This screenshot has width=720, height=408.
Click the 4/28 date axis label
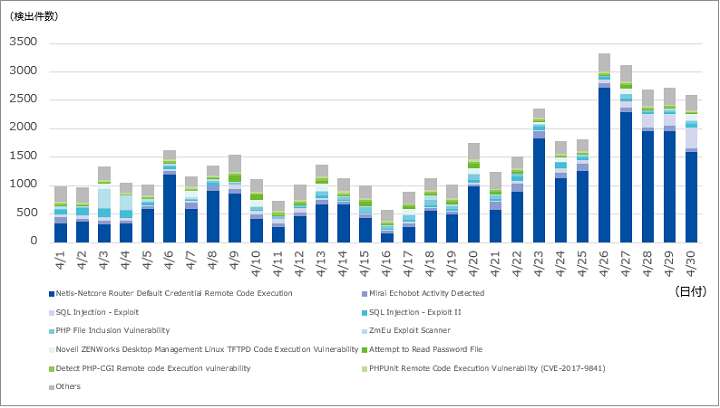point(647,264)
